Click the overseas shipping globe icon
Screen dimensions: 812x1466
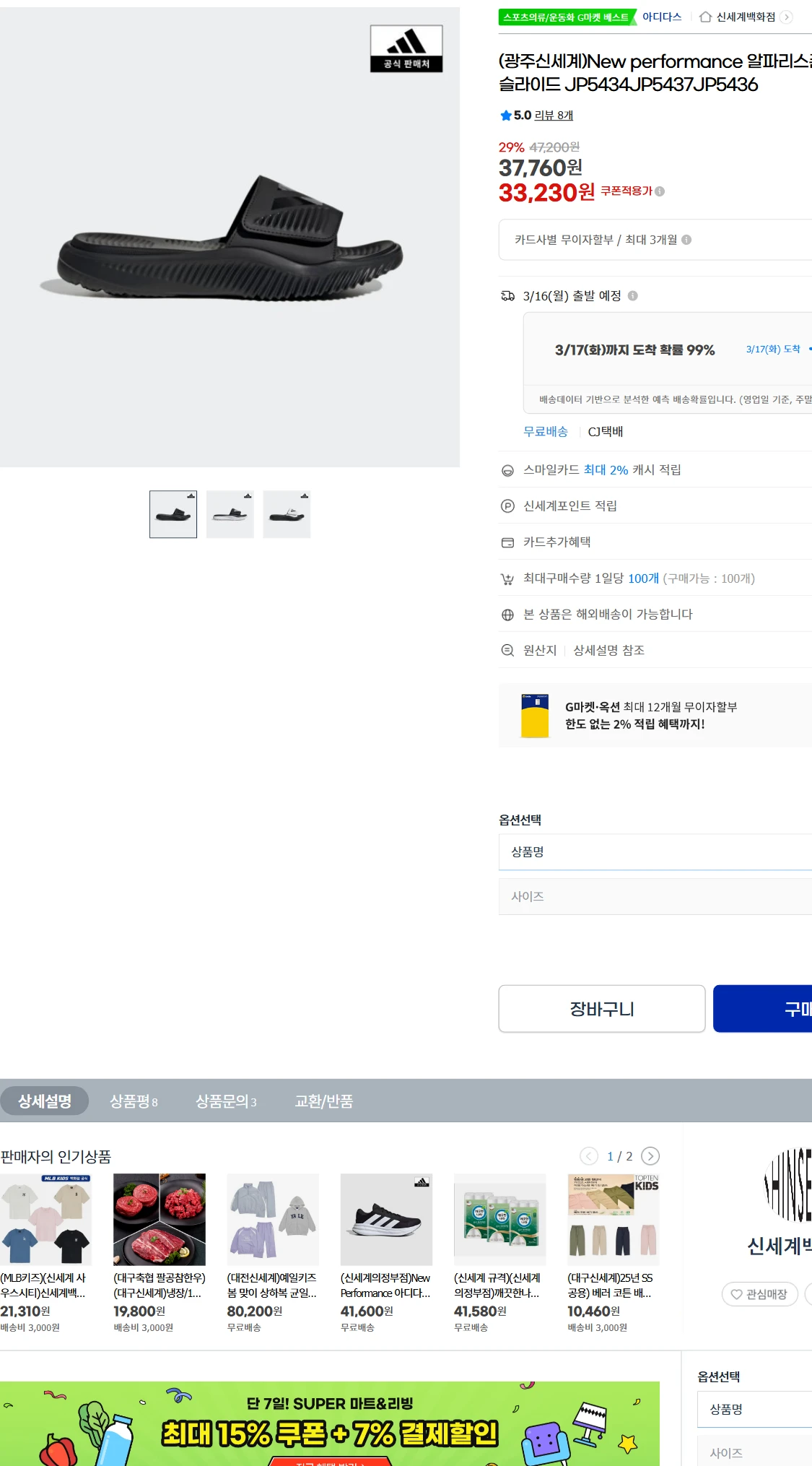tap(507, 615)
